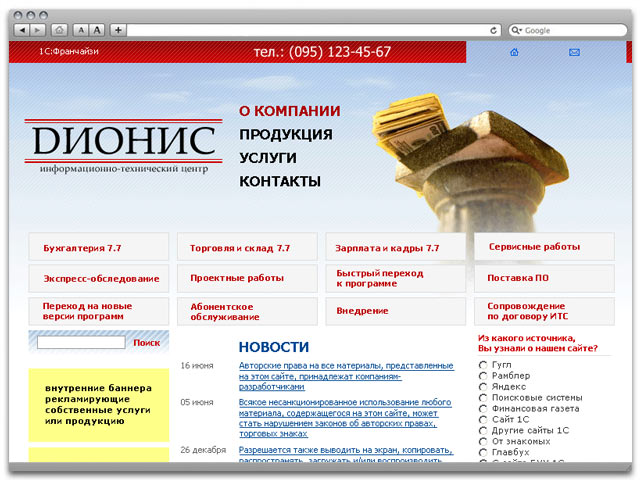Image resolution: width=640 pixels, height=480 pixels.
Task: Open Быстрый переход к программе section
Action: pos(396,278)
